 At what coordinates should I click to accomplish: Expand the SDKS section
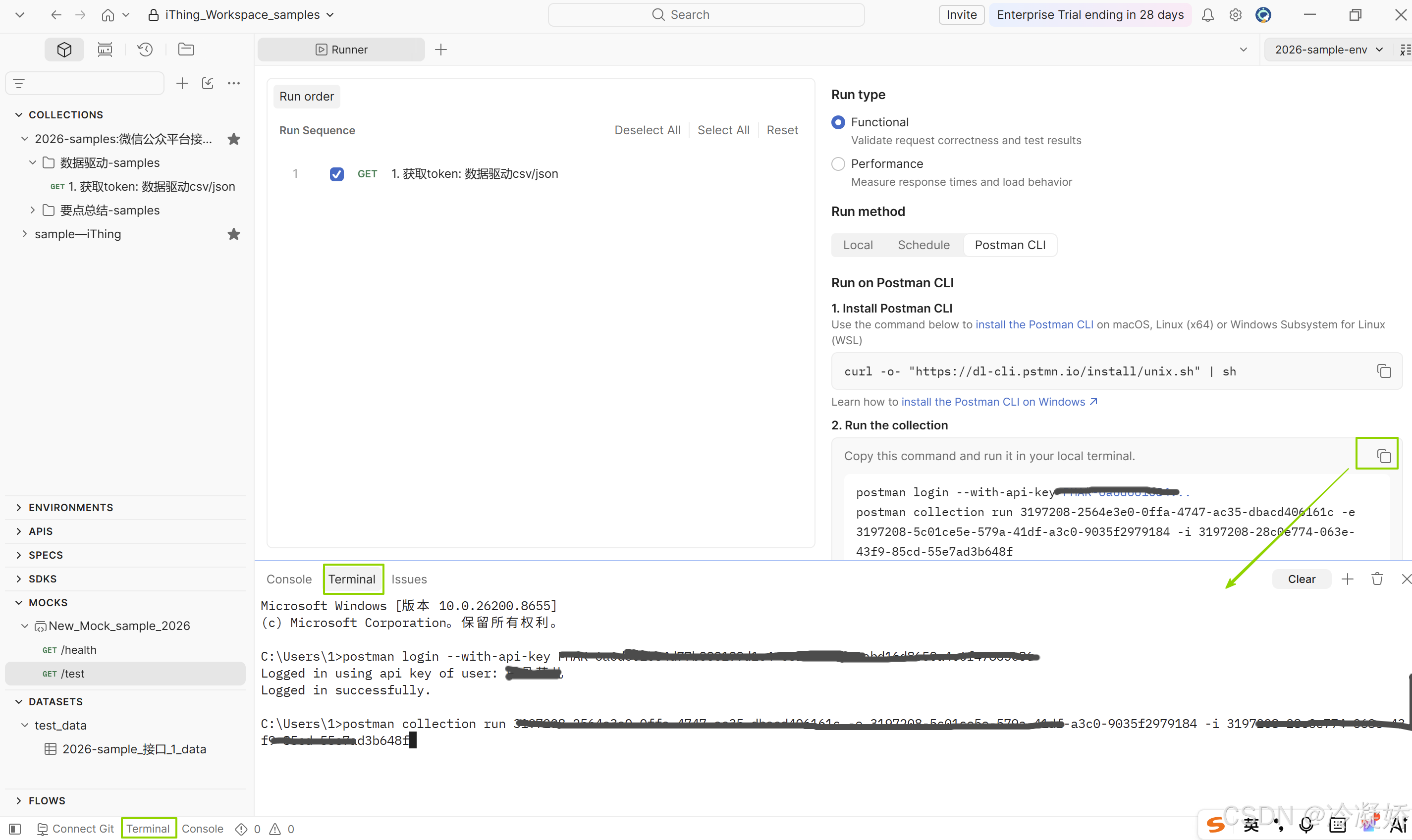click(x=19, y=579)
